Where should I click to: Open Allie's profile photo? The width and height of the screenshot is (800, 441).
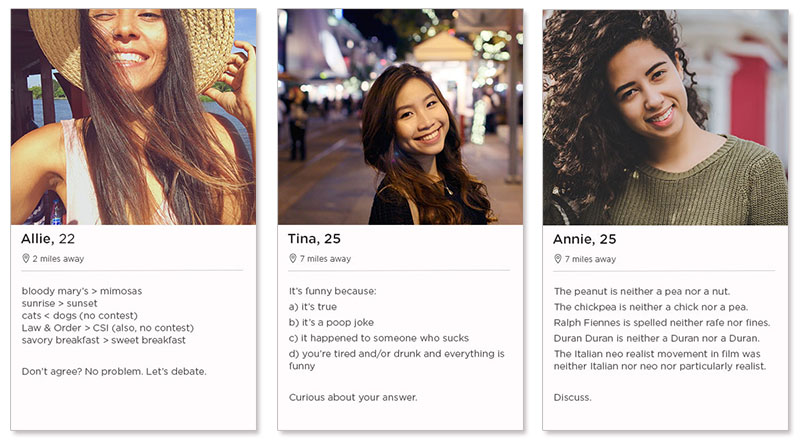click(133, 115)
